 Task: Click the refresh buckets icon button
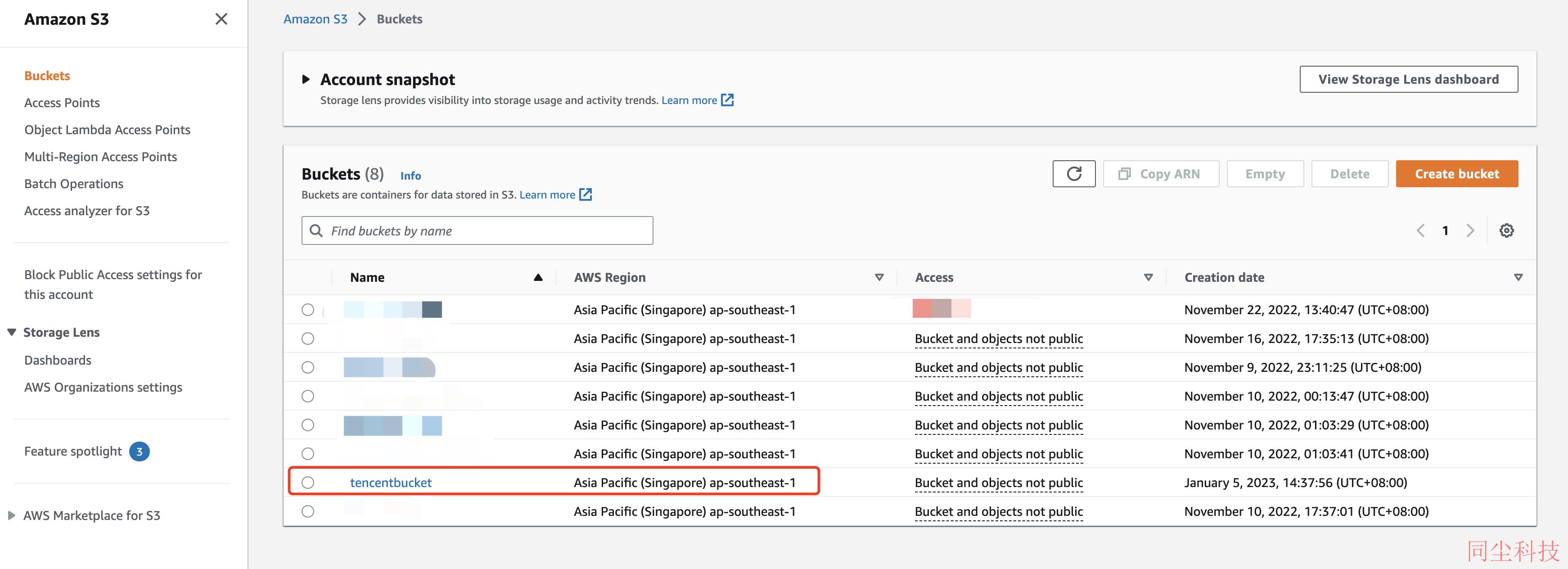tap(1074, 174)
